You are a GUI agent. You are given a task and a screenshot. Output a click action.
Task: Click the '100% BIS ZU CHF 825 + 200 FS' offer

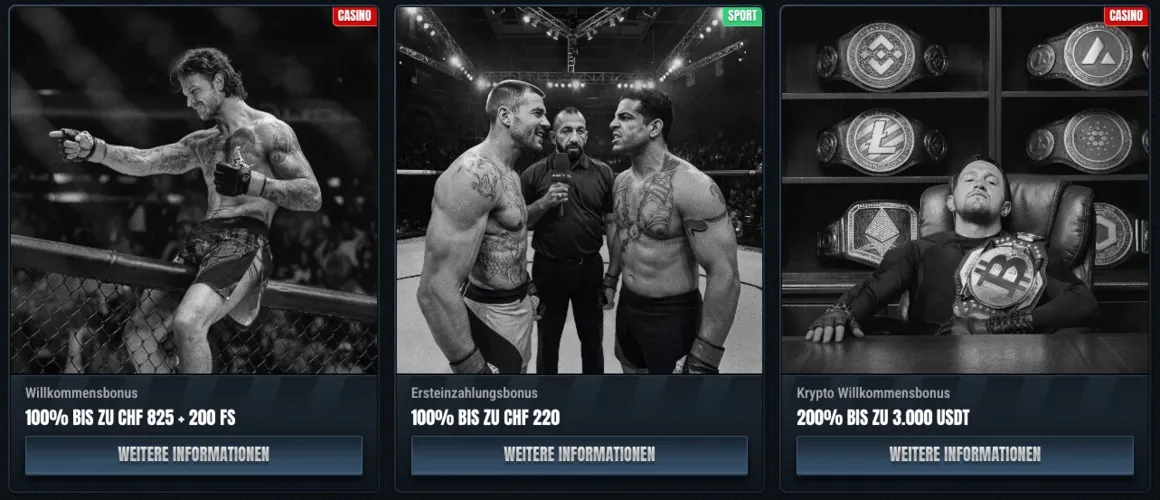click(x=130, y=418)
